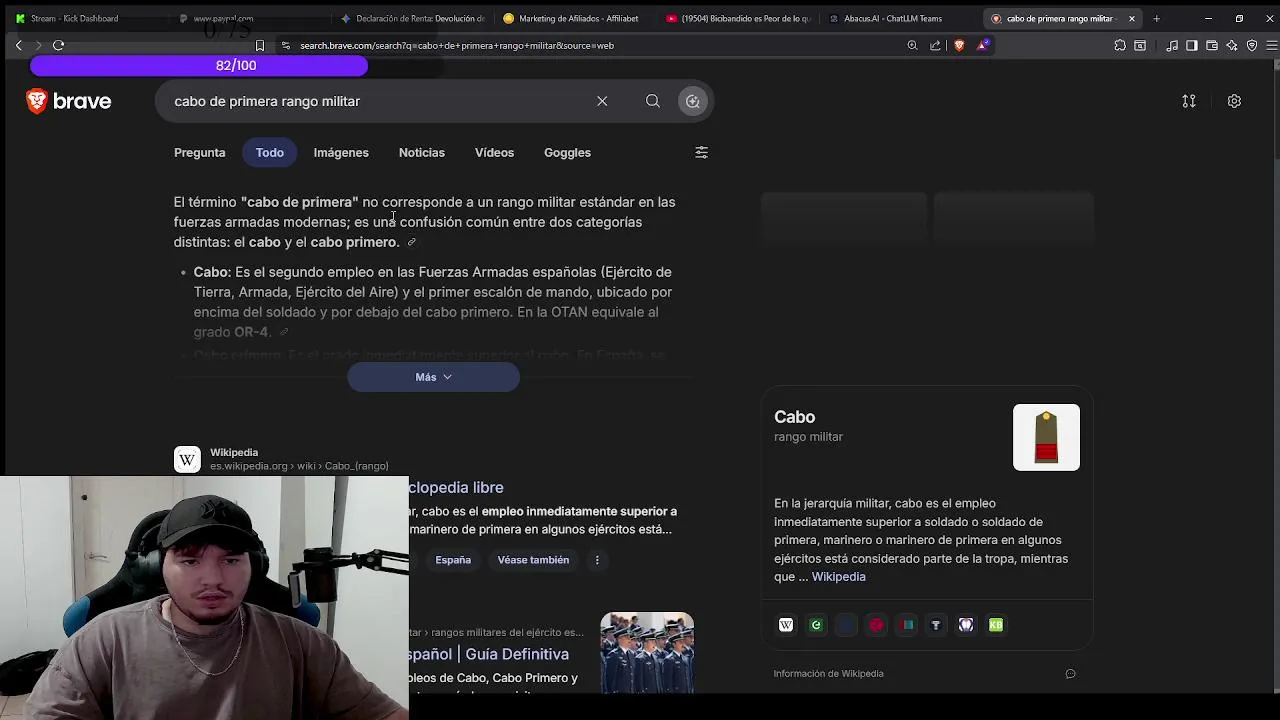This screenshot has height=720, width=1280.
Task: Reload the page
Action: click(58, 45)
